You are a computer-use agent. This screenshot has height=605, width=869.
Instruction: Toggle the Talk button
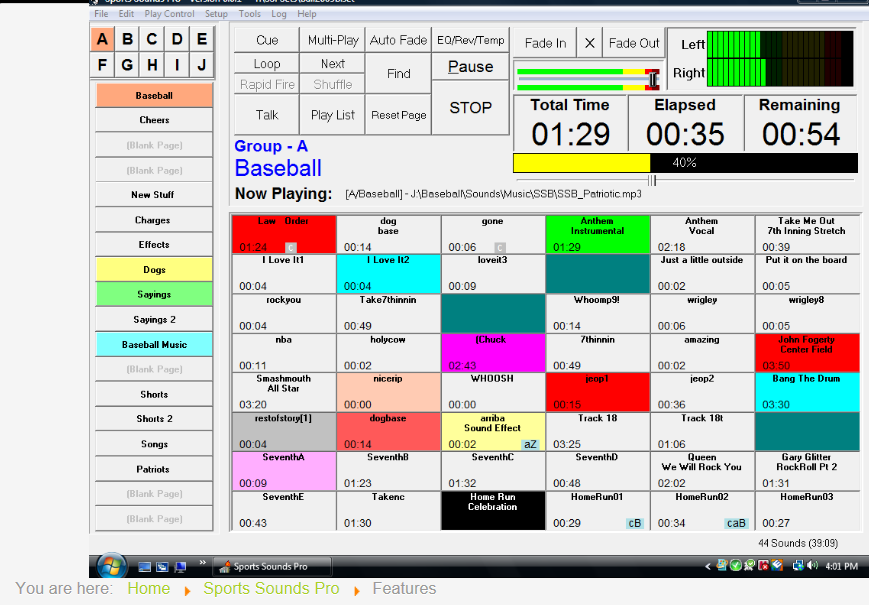coord(267,115)
